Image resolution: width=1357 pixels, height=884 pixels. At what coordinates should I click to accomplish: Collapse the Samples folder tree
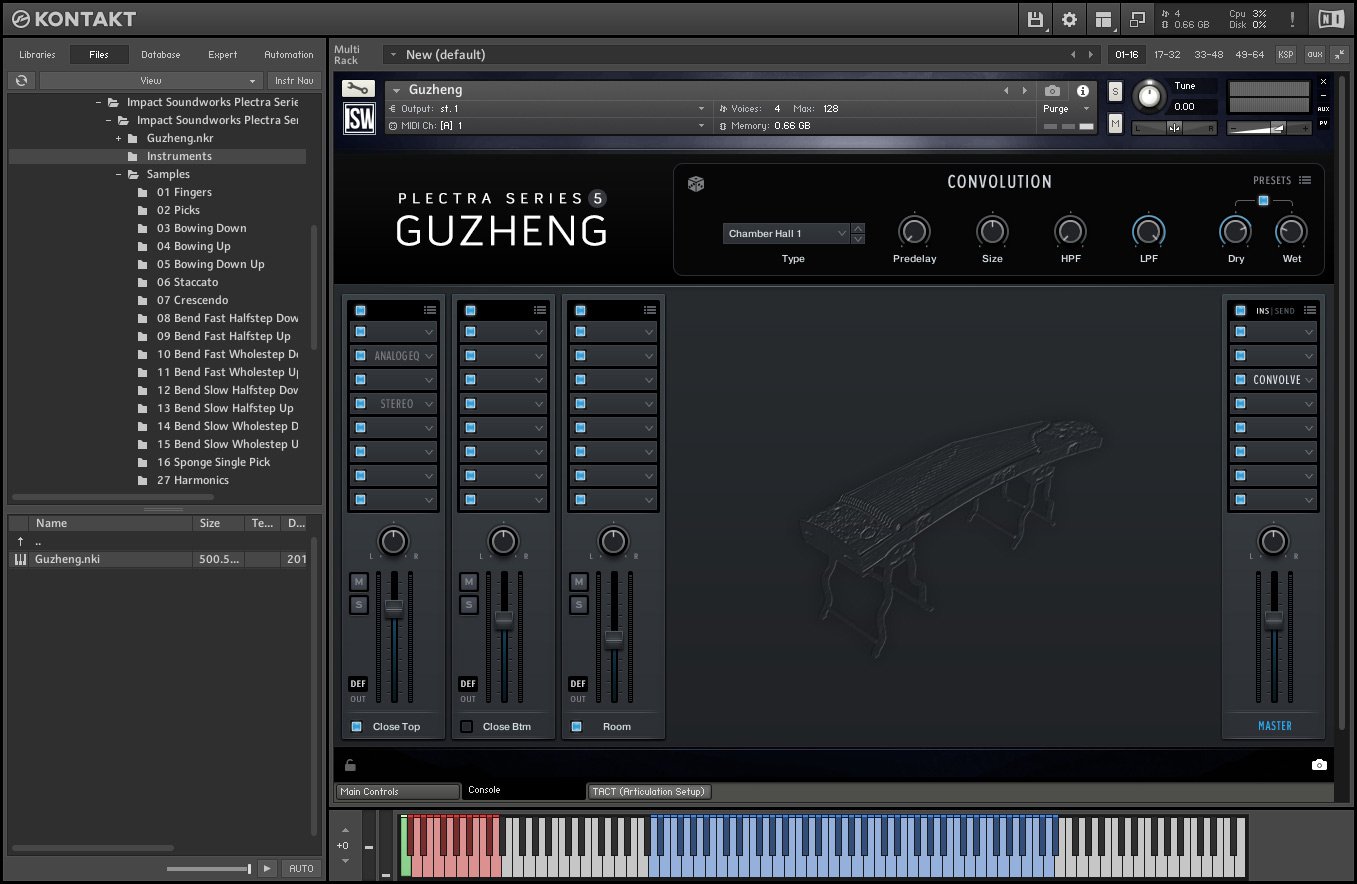(118, 174)
